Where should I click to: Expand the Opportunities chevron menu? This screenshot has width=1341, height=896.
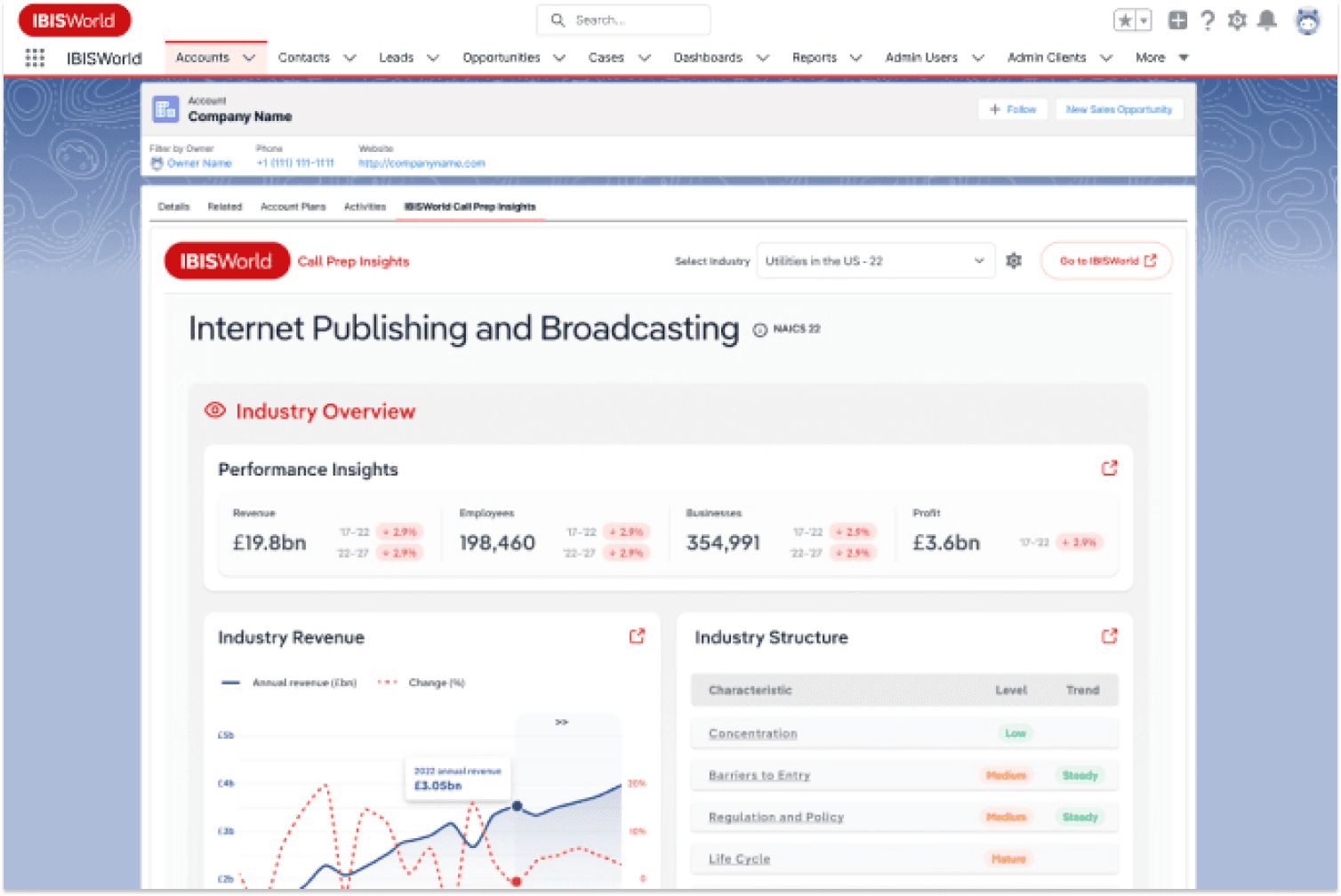point(559,58)
